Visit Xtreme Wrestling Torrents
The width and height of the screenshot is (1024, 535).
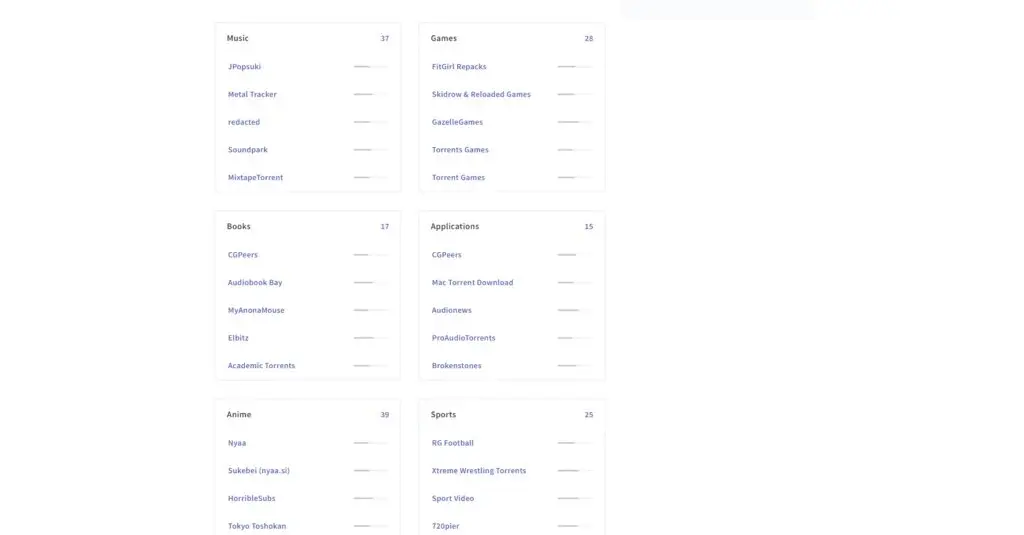479,470
